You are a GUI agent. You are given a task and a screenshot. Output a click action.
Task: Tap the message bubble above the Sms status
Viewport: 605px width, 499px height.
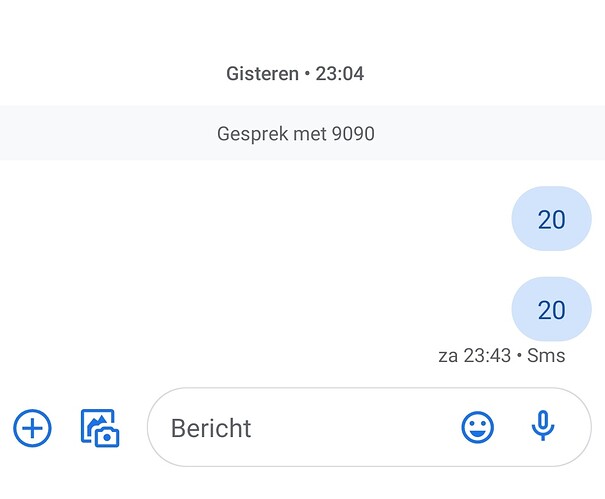pos(551,310)
